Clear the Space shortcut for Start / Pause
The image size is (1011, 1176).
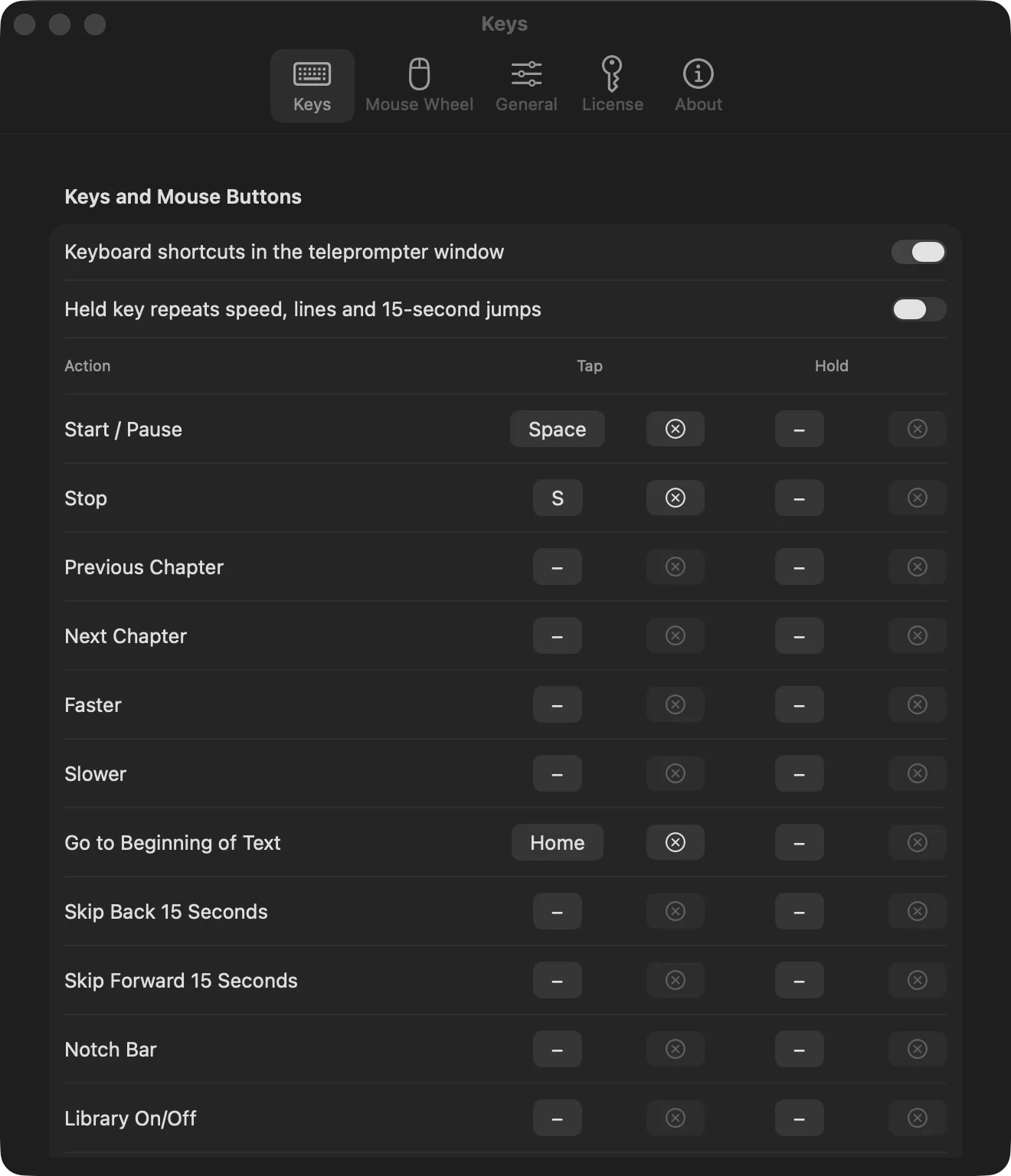675,429
